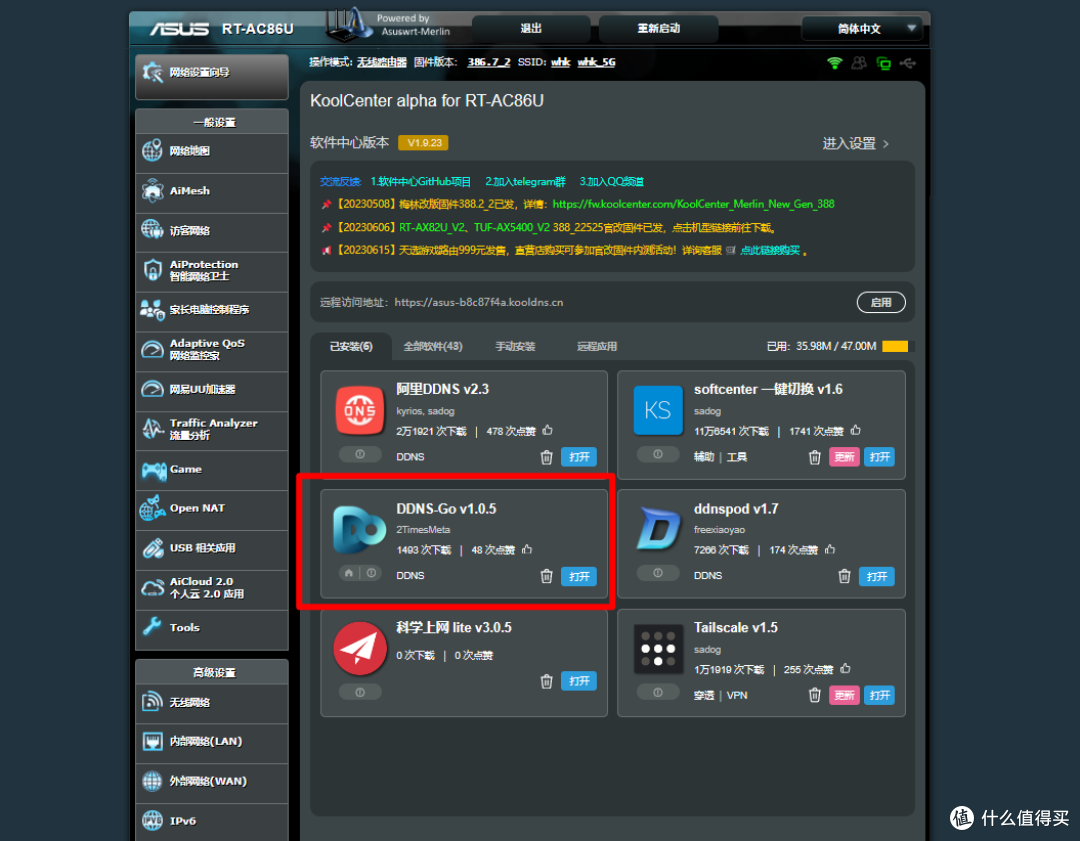Click the yellow storage usage bar

pyautogui.click(x=895, y=346)
